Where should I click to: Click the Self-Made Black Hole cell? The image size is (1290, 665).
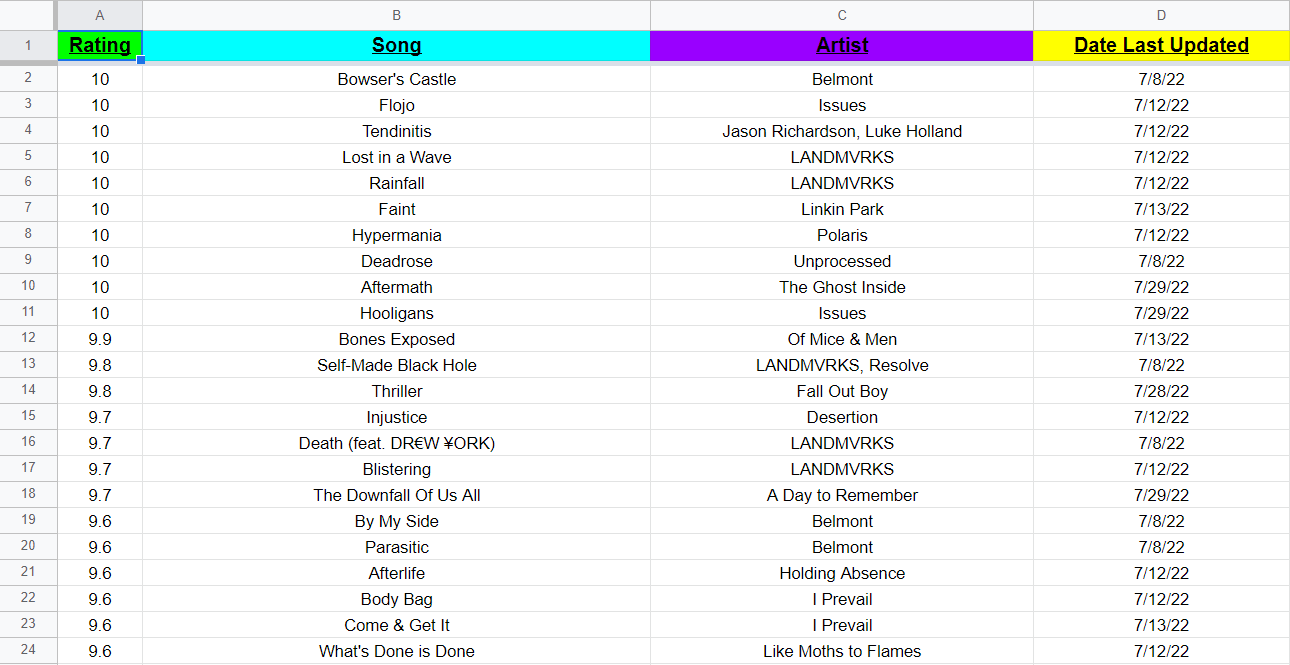[x=396, y=365]
